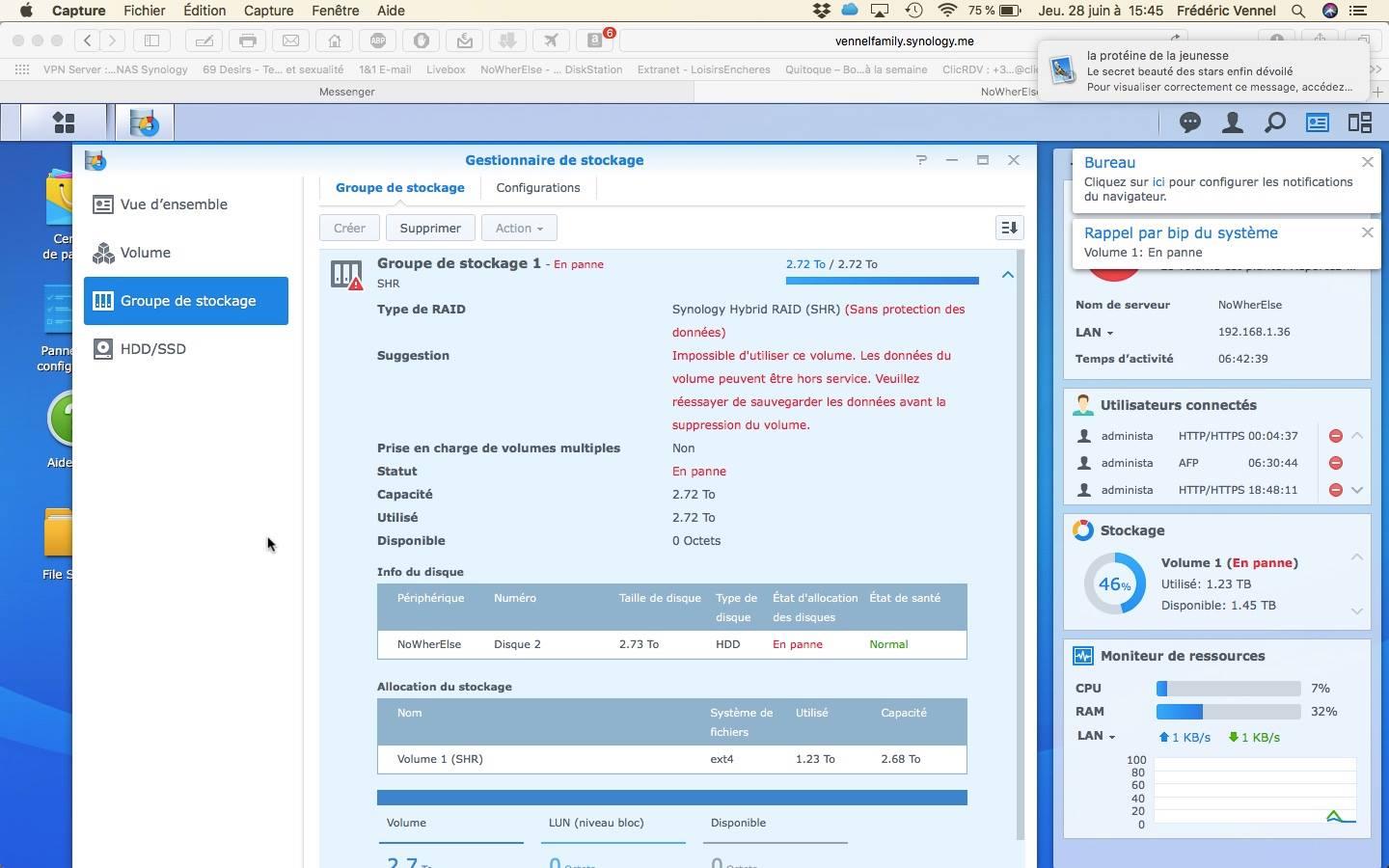Dismiss the Rappel par bip notification
The image size is (1389, 868).
pyautogui.click(x=1367, y=232)
